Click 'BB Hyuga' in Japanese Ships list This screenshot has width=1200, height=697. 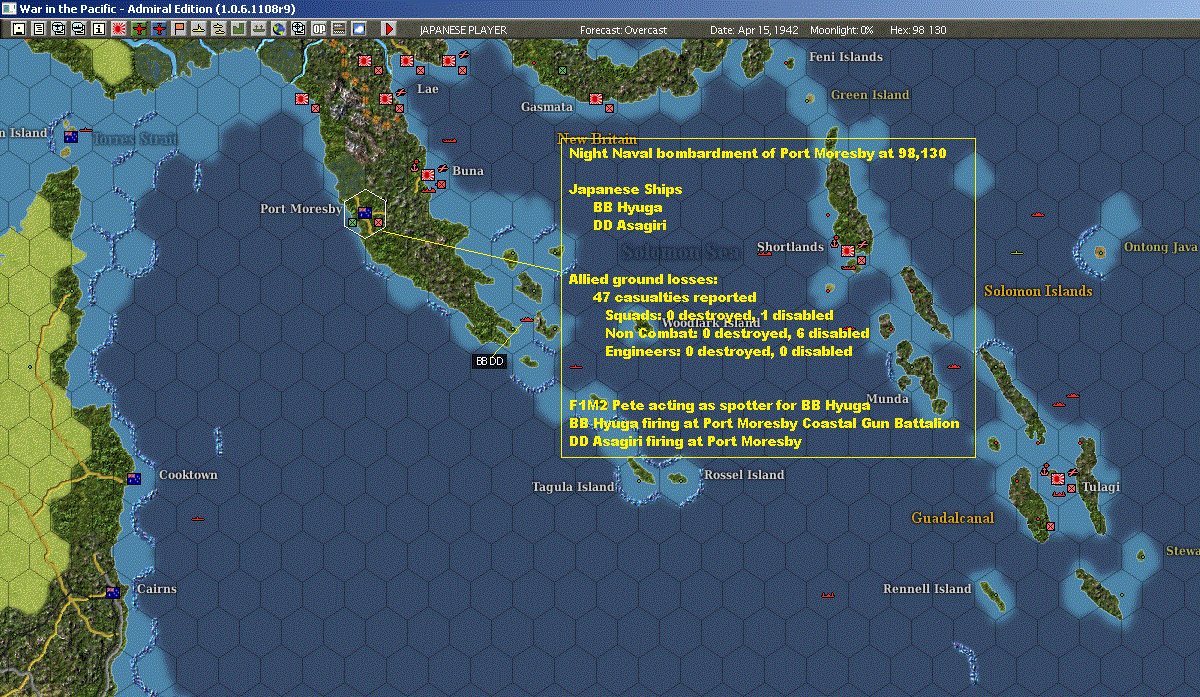[627, 208]
